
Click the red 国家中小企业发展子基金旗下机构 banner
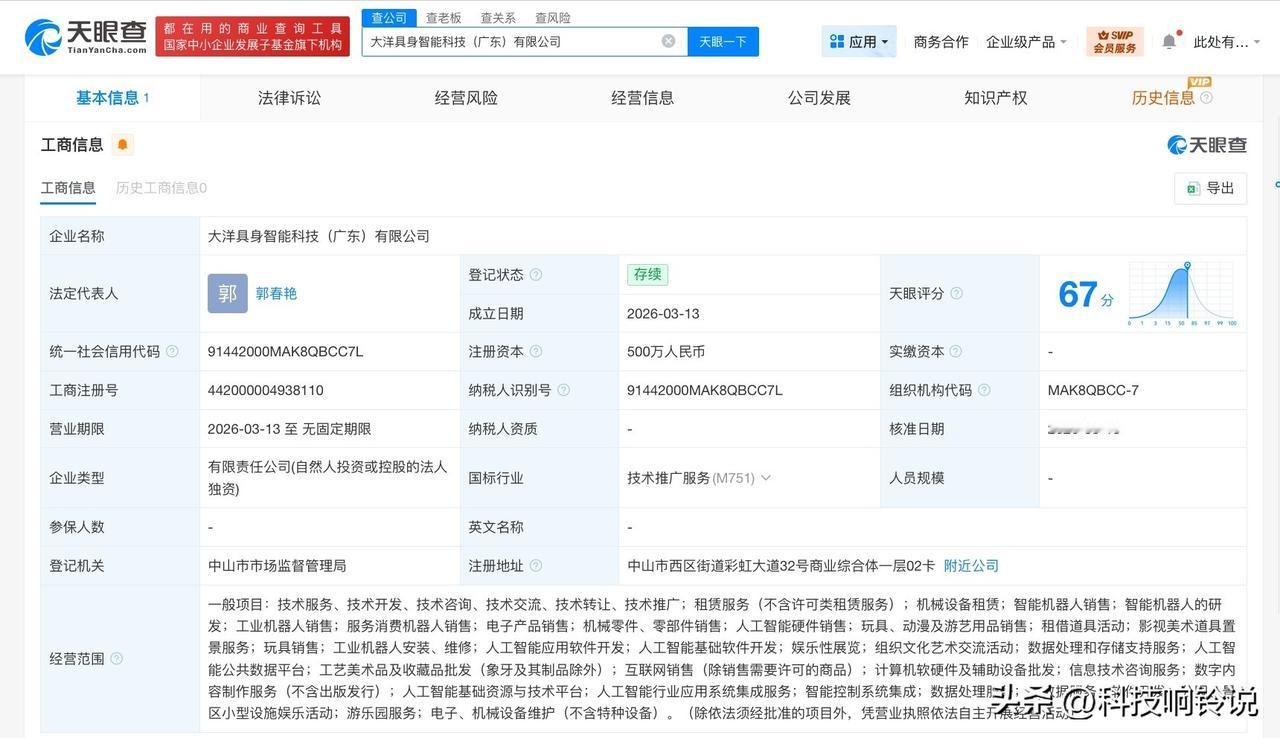tap(253, 37)
